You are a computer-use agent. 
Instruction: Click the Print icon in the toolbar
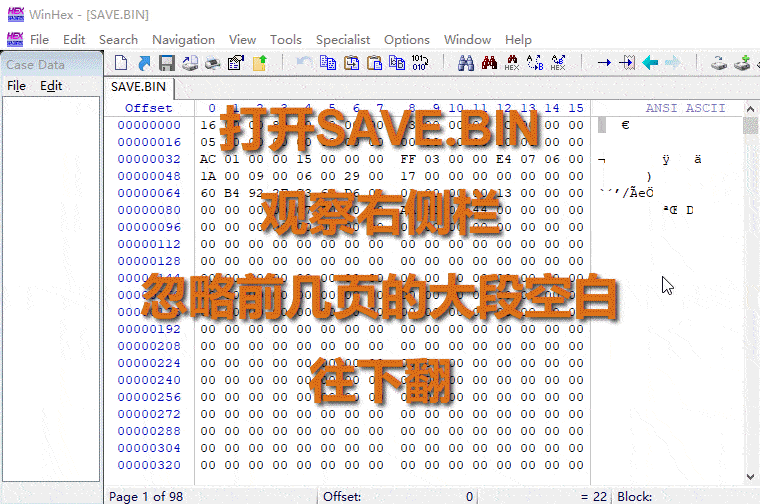(x=213, y=63)
